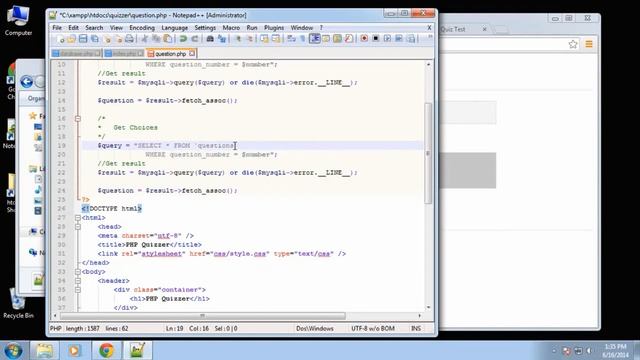Screen dimensions: 640x360
Task: Toggle synchronized vertical scrolling
Action: coord(264,39)
